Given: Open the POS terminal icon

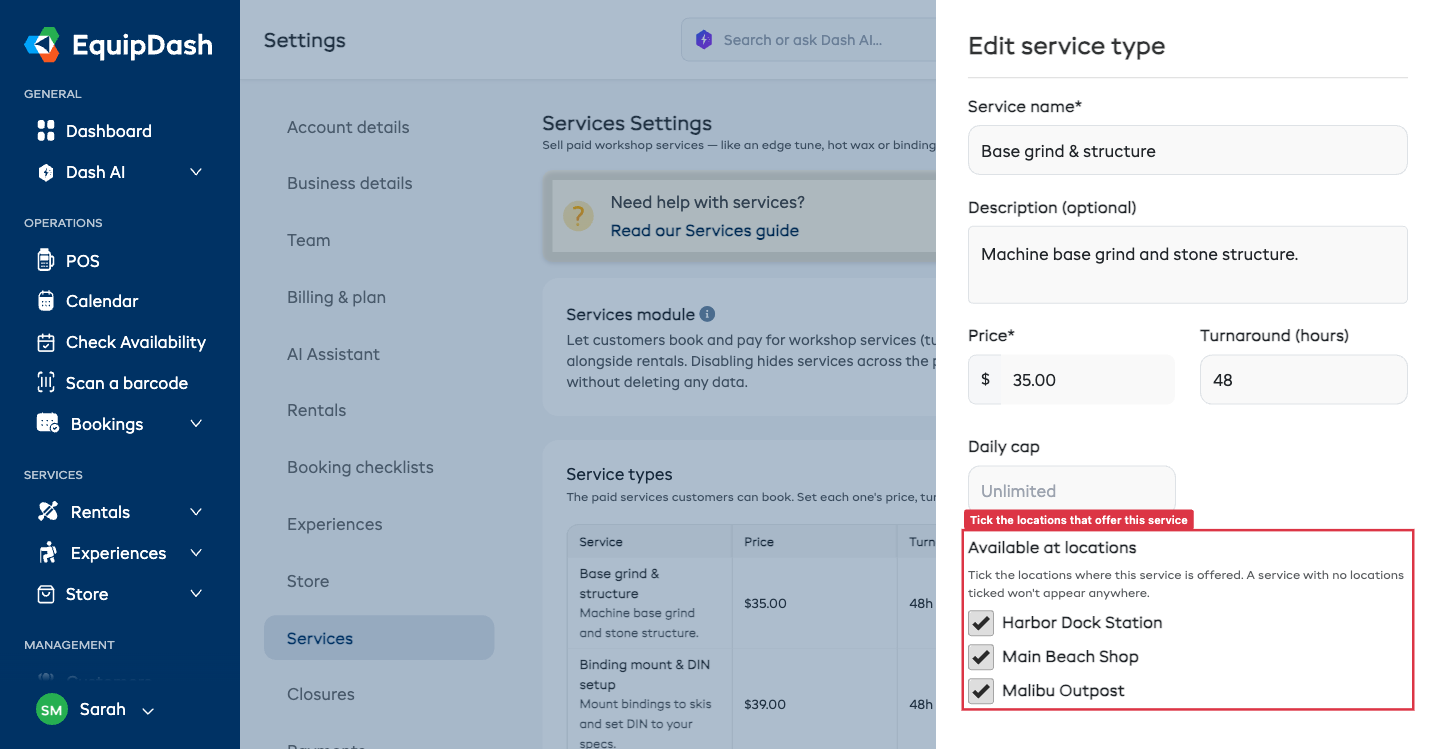Looking at the screenshot, I should 45,260.
